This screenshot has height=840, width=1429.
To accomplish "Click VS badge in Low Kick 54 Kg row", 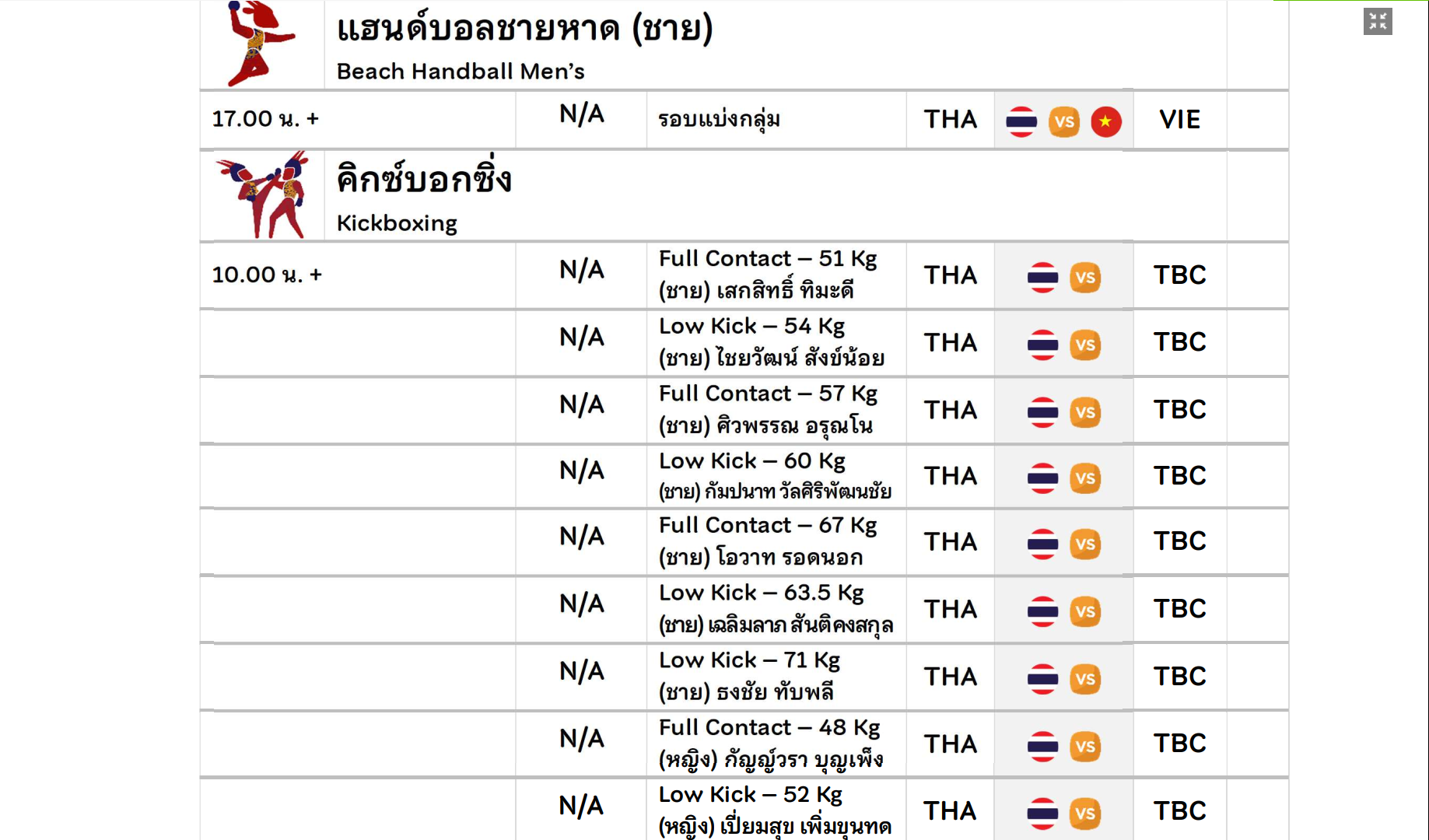I will (1084, 345).
